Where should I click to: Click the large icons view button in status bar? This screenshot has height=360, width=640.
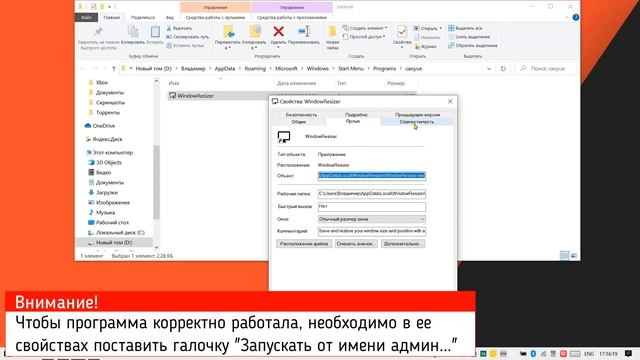tap(574, 256)
